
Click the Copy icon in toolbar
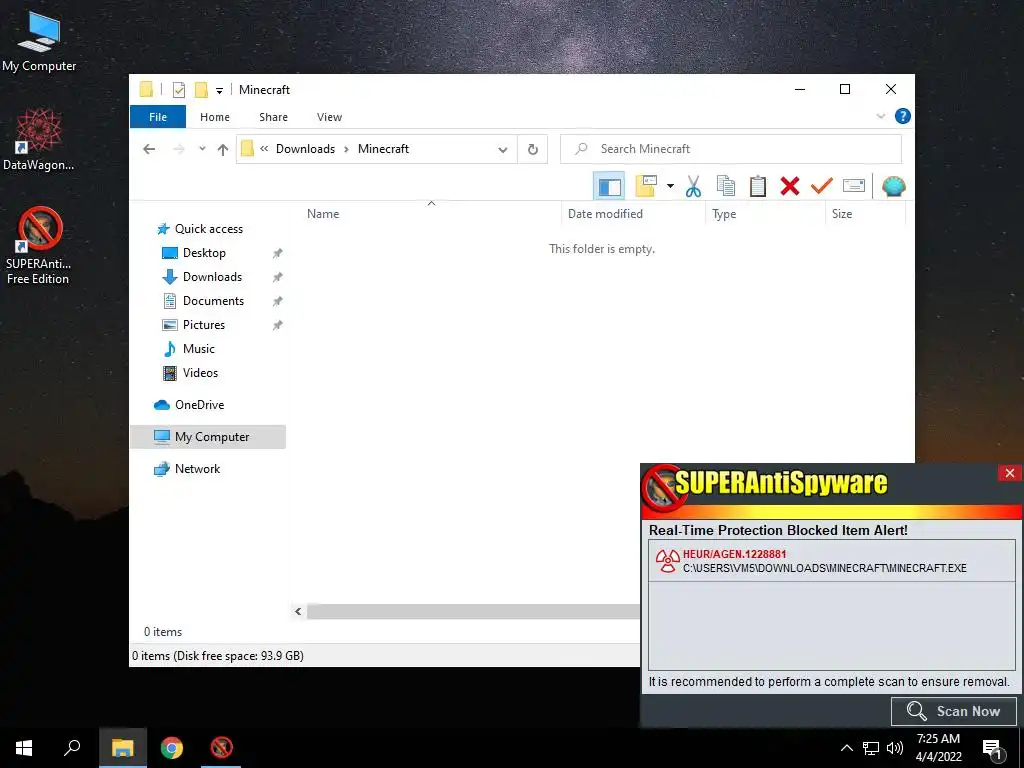click(726, 186)
